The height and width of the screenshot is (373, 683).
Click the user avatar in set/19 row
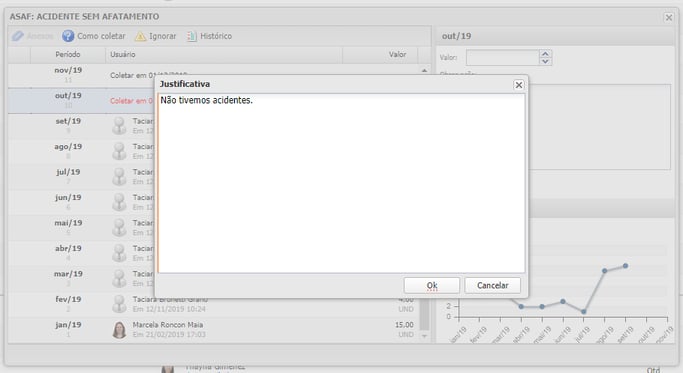tap(119, 125)
